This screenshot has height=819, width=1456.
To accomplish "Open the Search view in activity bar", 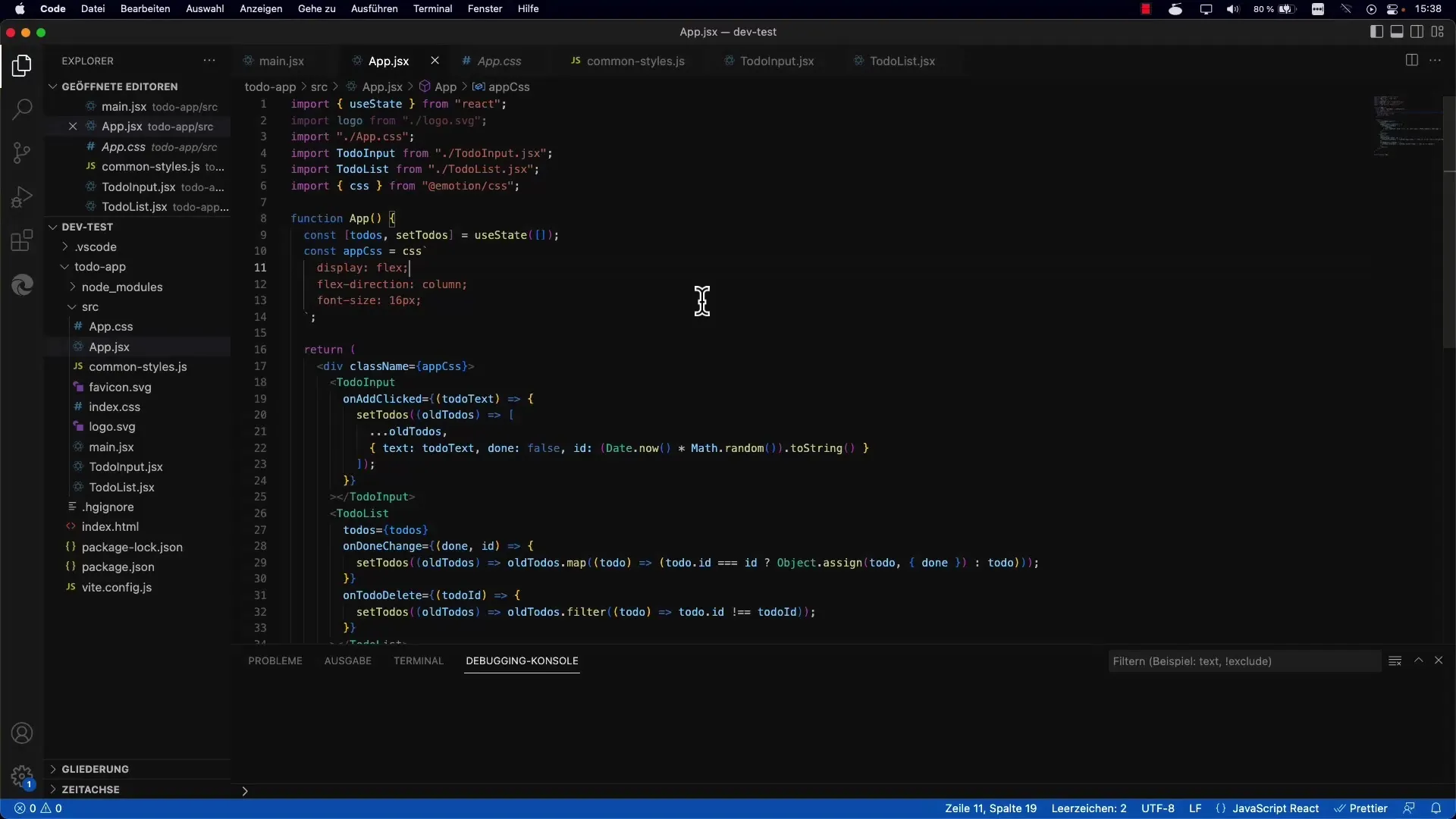I will click(22, 109).
